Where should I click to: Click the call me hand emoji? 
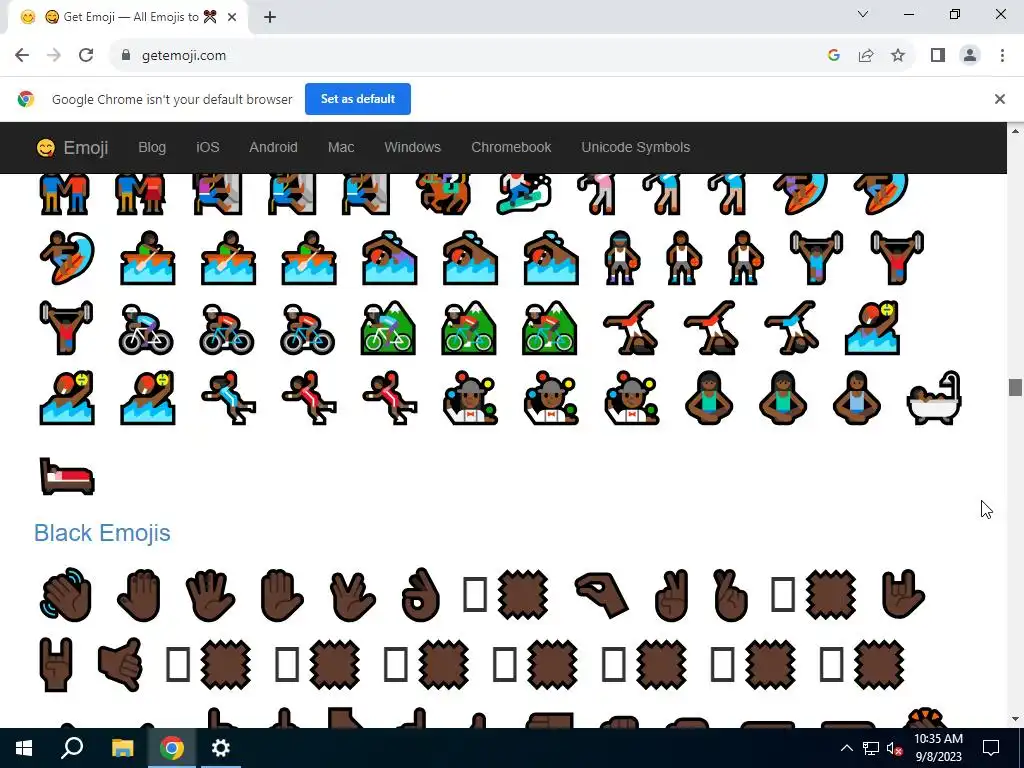pos(120,665)
